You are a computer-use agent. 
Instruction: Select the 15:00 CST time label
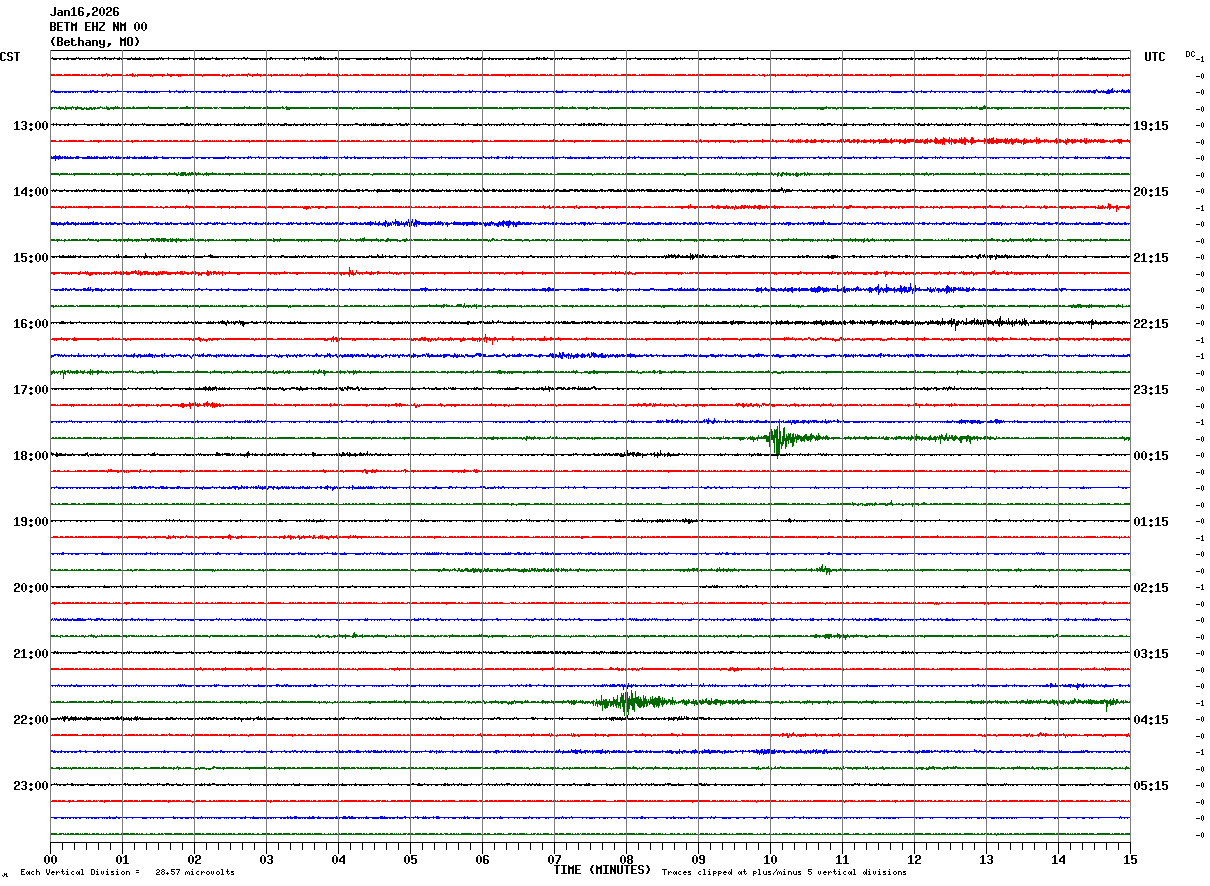(30, 258)
